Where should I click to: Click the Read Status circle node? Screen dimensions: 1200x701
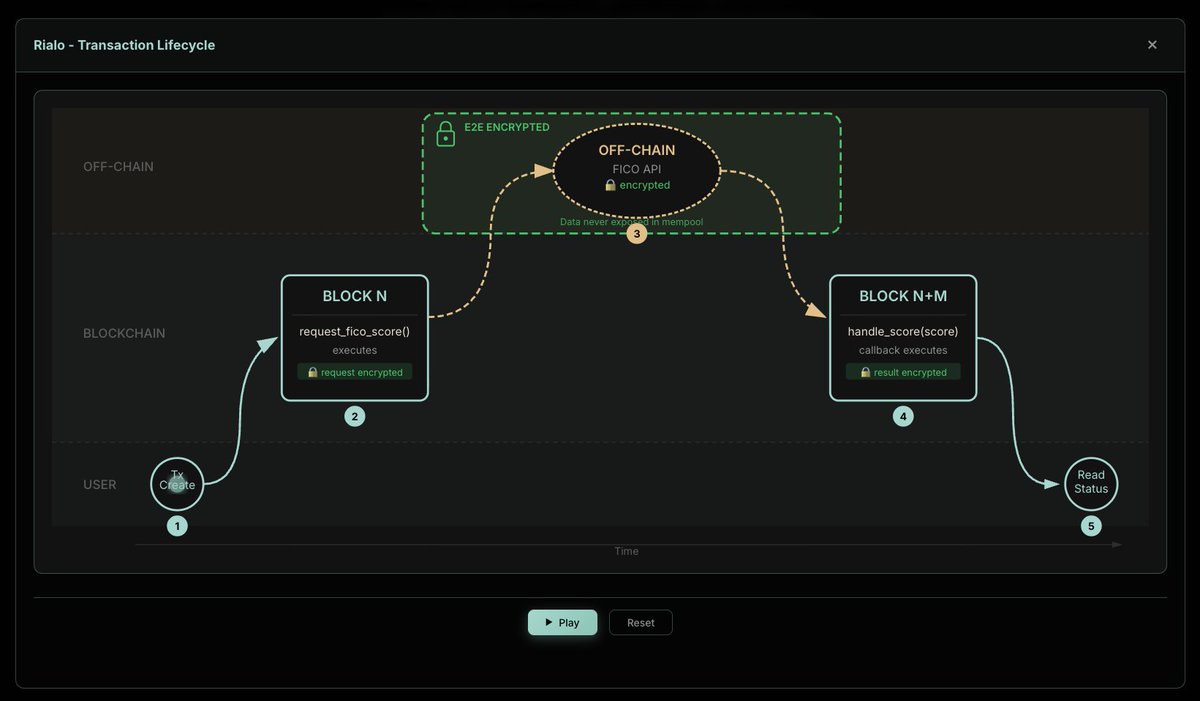tap(1091, 484)
